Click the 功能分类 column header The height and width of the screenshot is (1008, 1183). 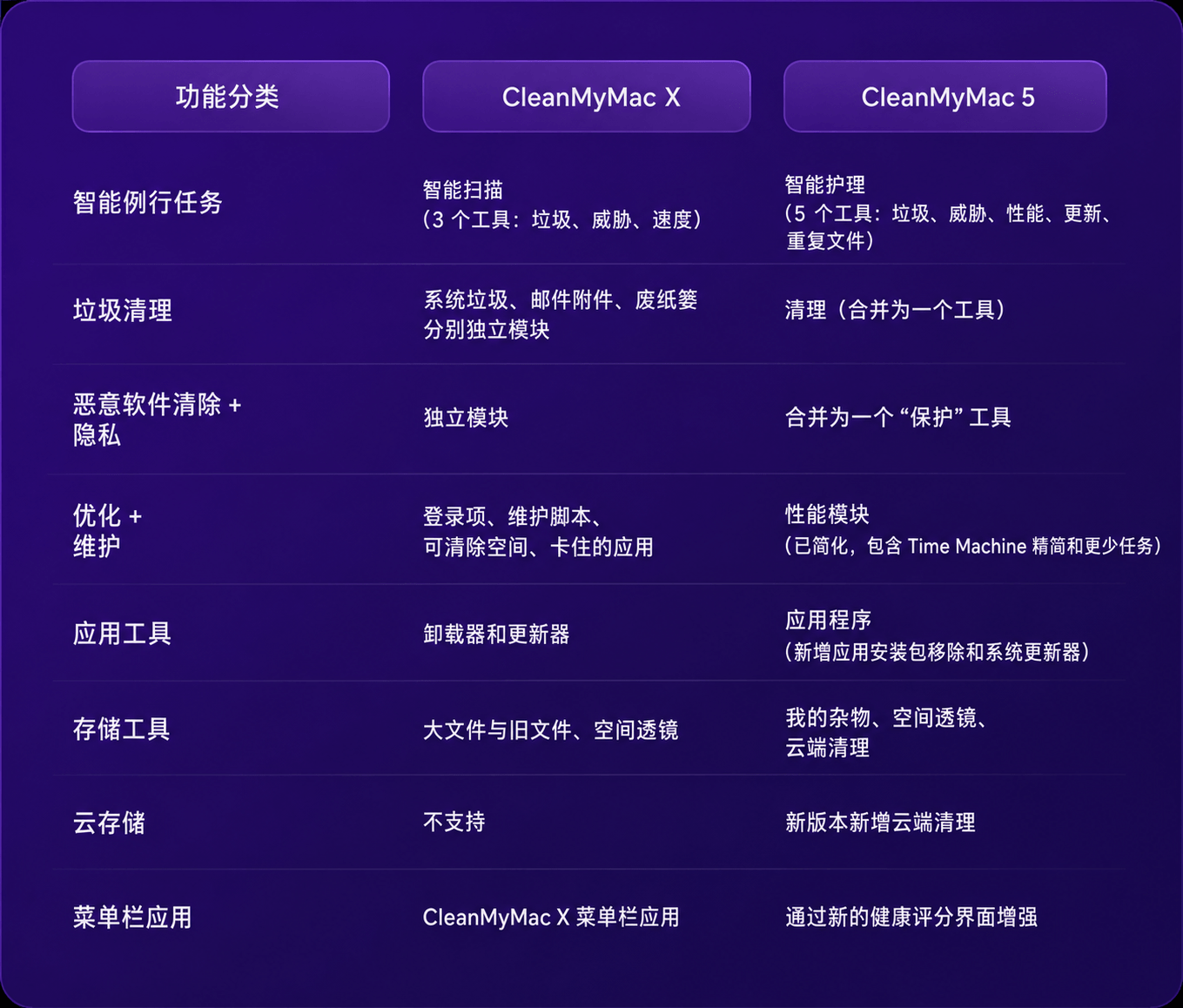(231, 97)
